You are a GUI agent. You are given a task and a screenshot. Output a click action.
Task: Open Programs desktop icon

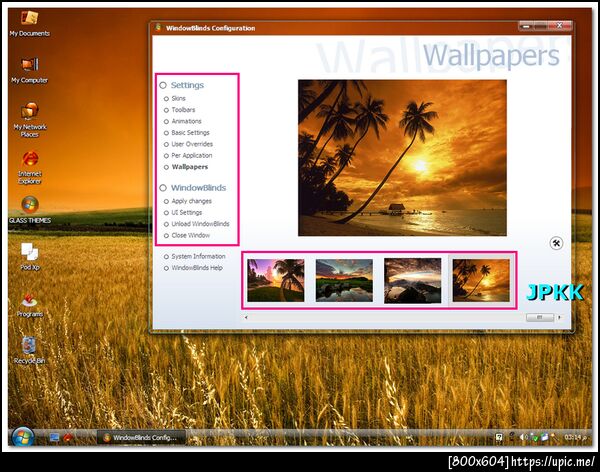[30, 304]
